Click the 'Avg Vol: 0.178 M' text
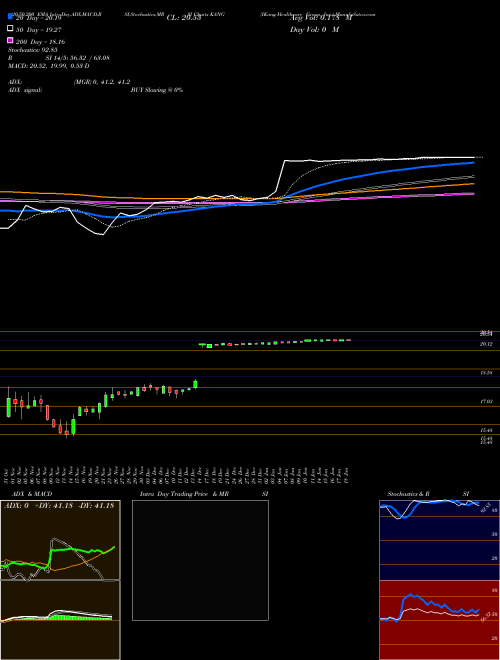The image size is (500, 660). 321,18
